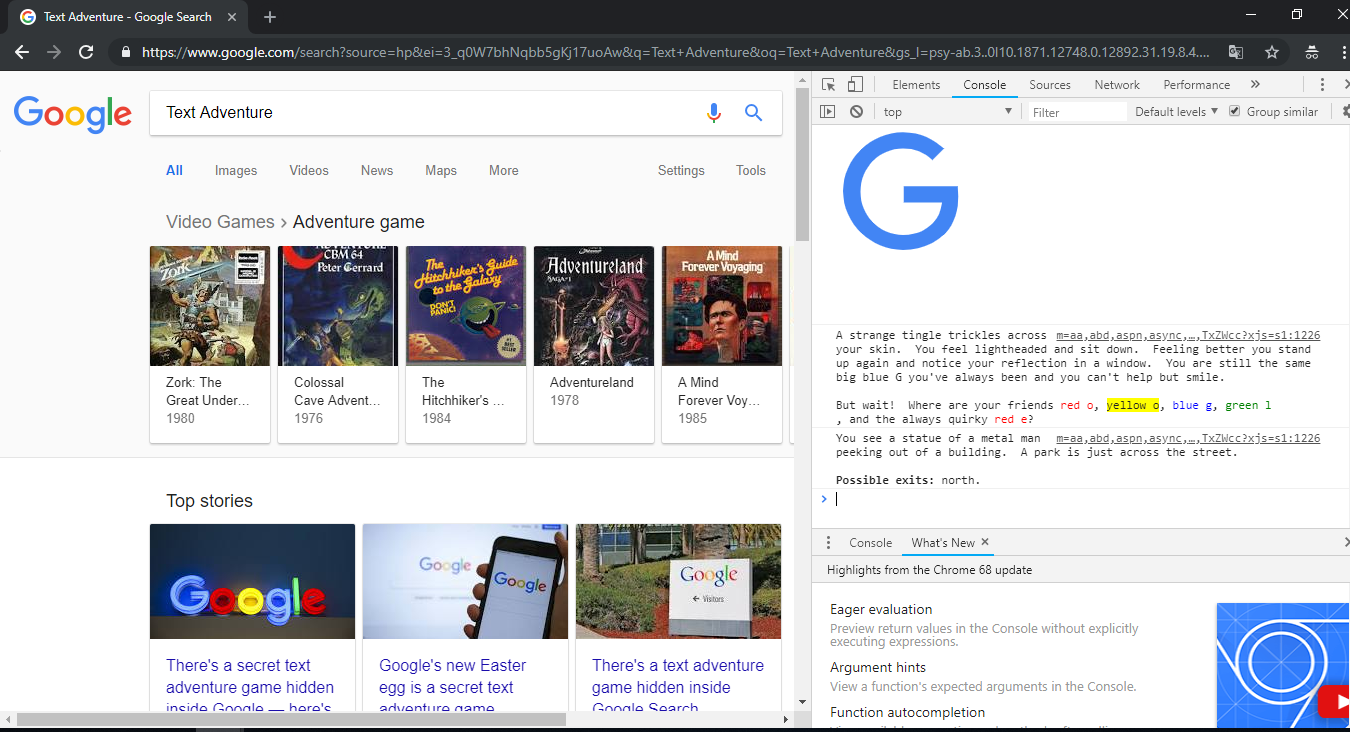Screen dimensions: 1350x732
Task: Click the Google Visitors sign thumbnail
Action: 678,581
